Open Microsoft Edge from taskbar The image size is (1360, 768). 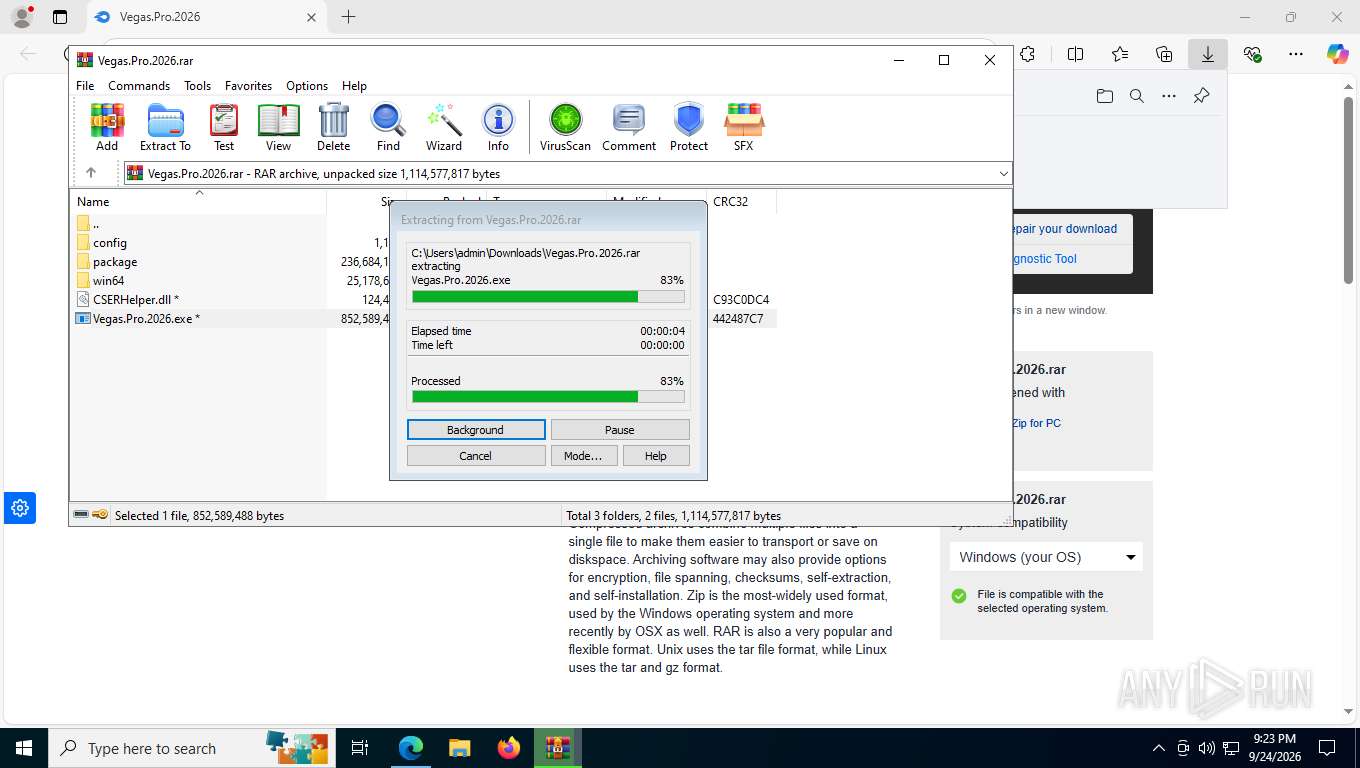tap(410, 748)
